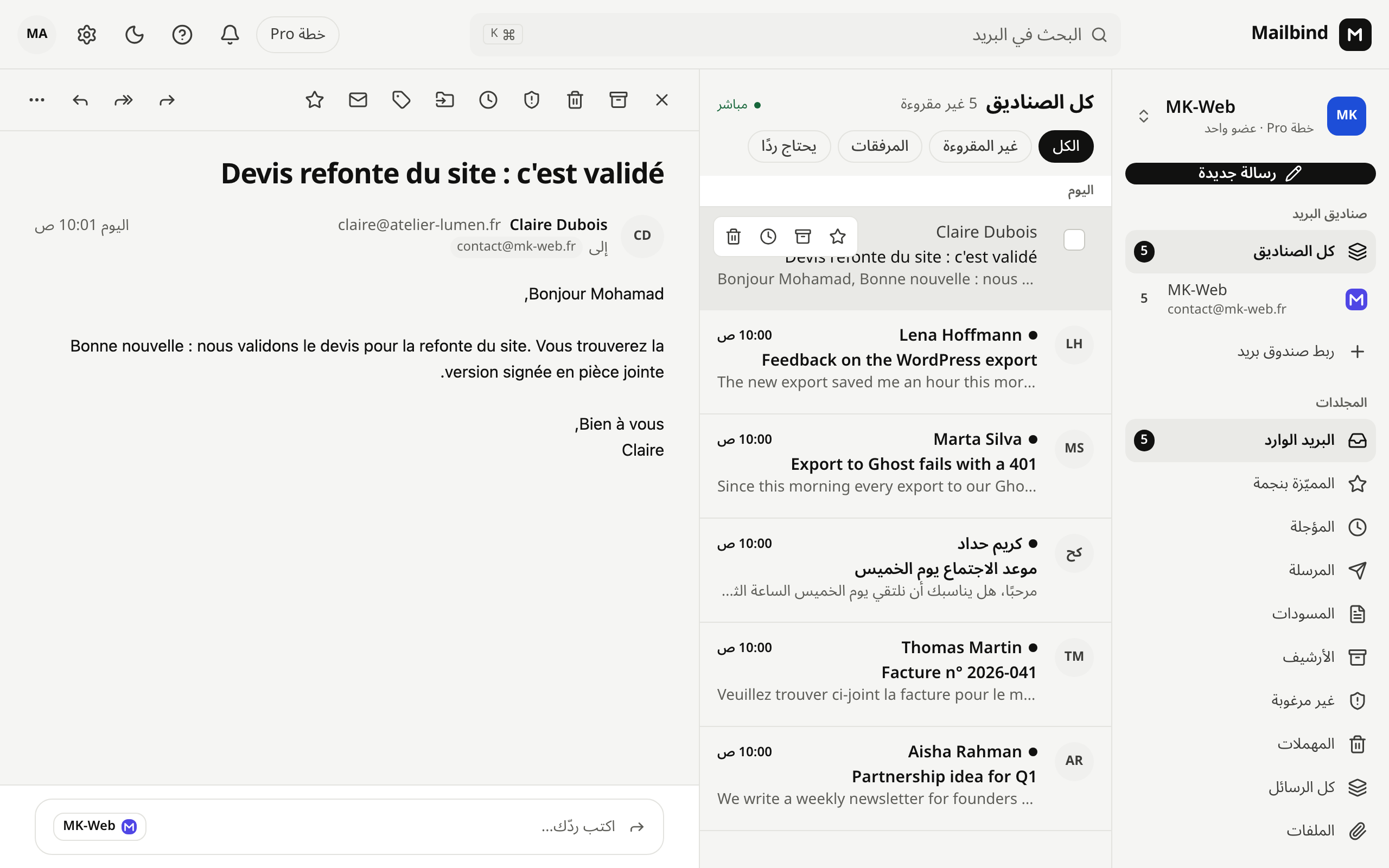
Task: Open the المميّزة بنجمة starred folder
Action: click(1250, 483)
